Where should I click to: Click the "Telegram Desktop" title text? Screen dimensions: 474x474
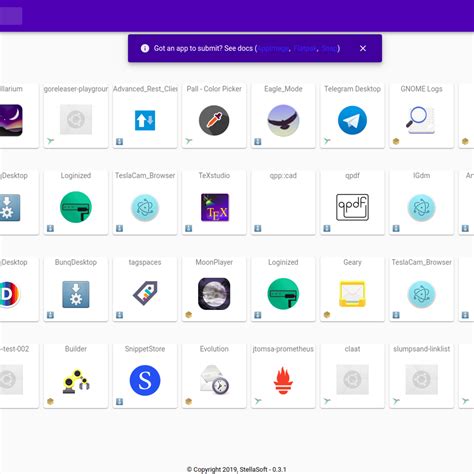point(352,89)
